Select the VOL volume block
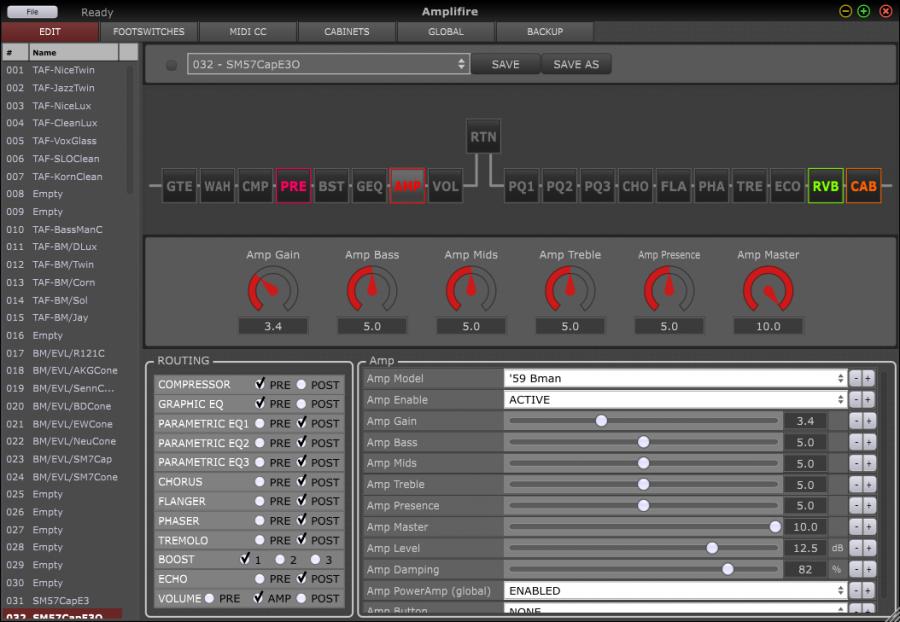 click(x=445, y=186)
